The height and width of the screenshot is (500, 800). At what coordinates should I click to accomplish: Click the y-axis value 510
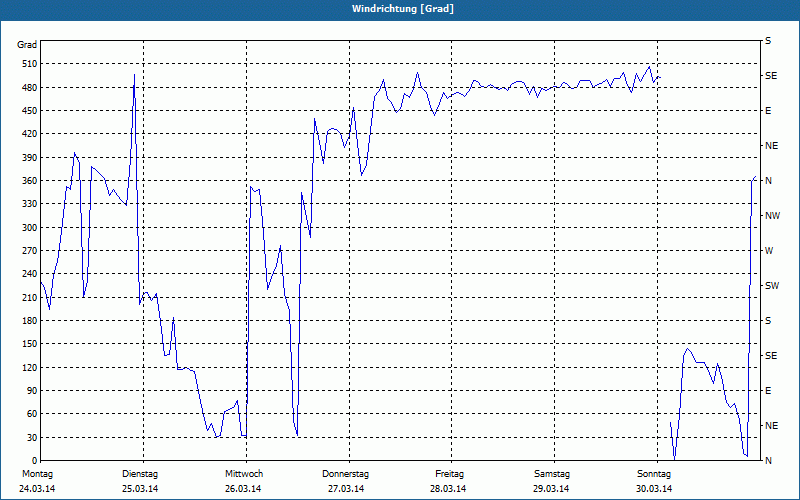click(30, 64)
